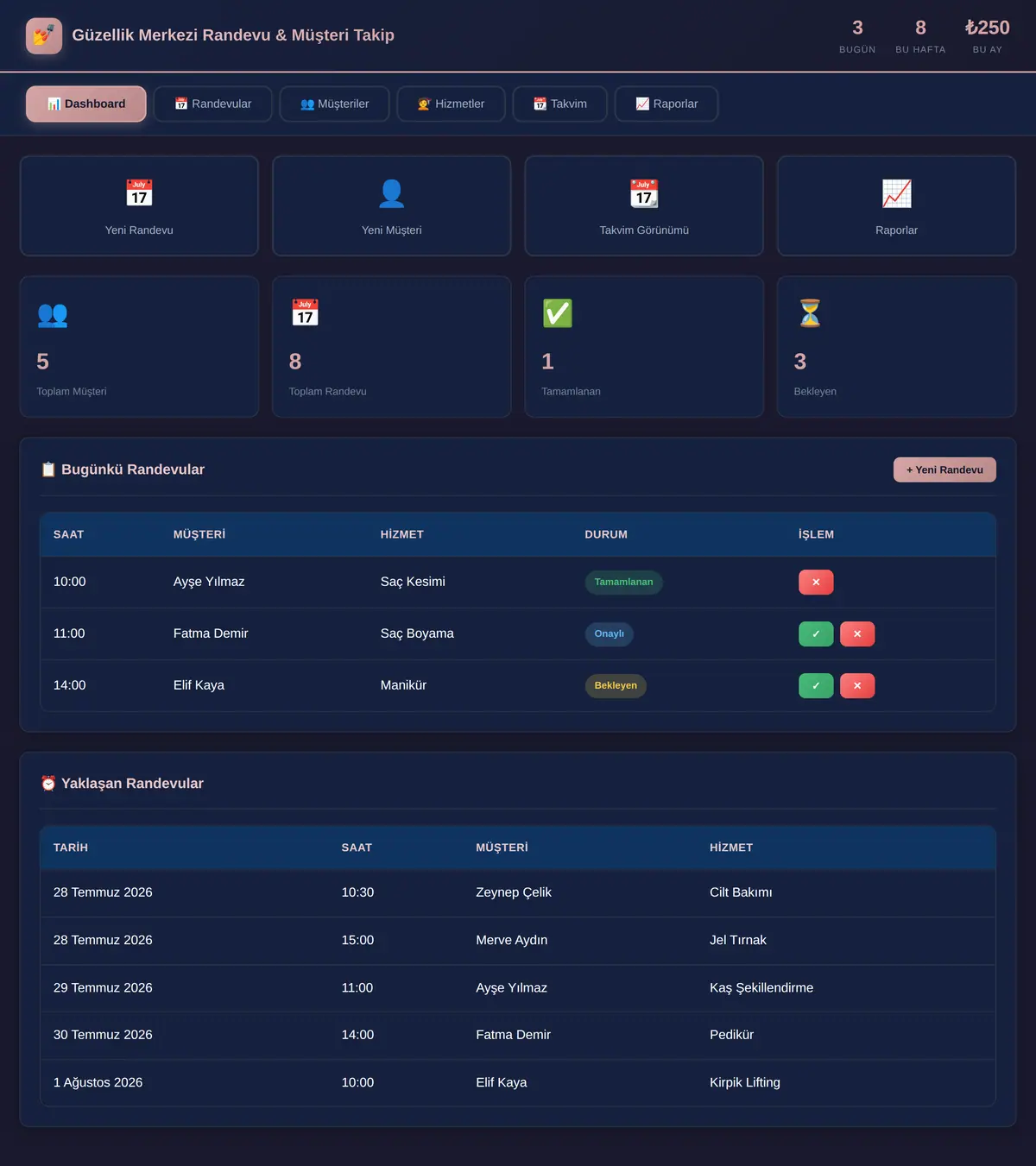Click the Bekleyen status badge
This screenshot has width=1036, height=1166.
tap(616, 686)
